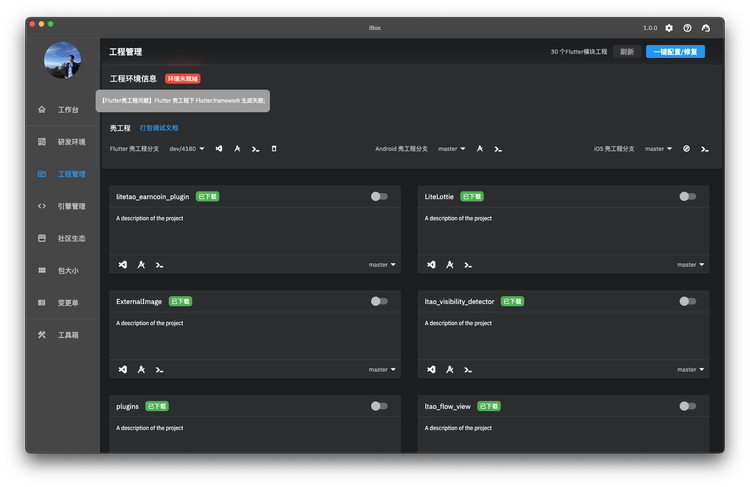
Task: Go to 工具箱 in sidebar
Action: tap(62, 335)
